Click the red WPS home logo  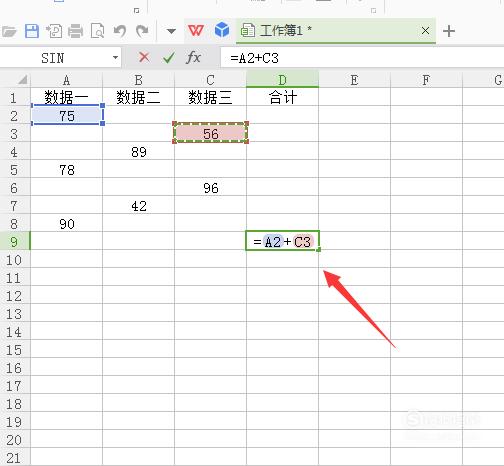196,31
